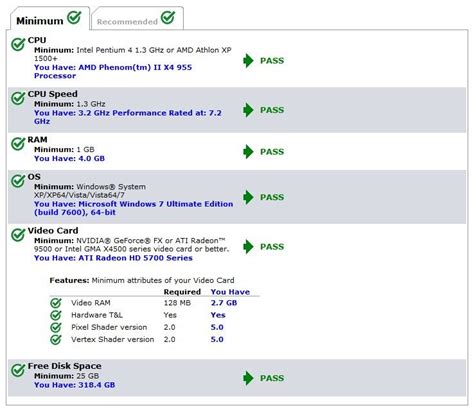
Task: Click the Hardware T&L feature checkmark
Action: point(56,315)
